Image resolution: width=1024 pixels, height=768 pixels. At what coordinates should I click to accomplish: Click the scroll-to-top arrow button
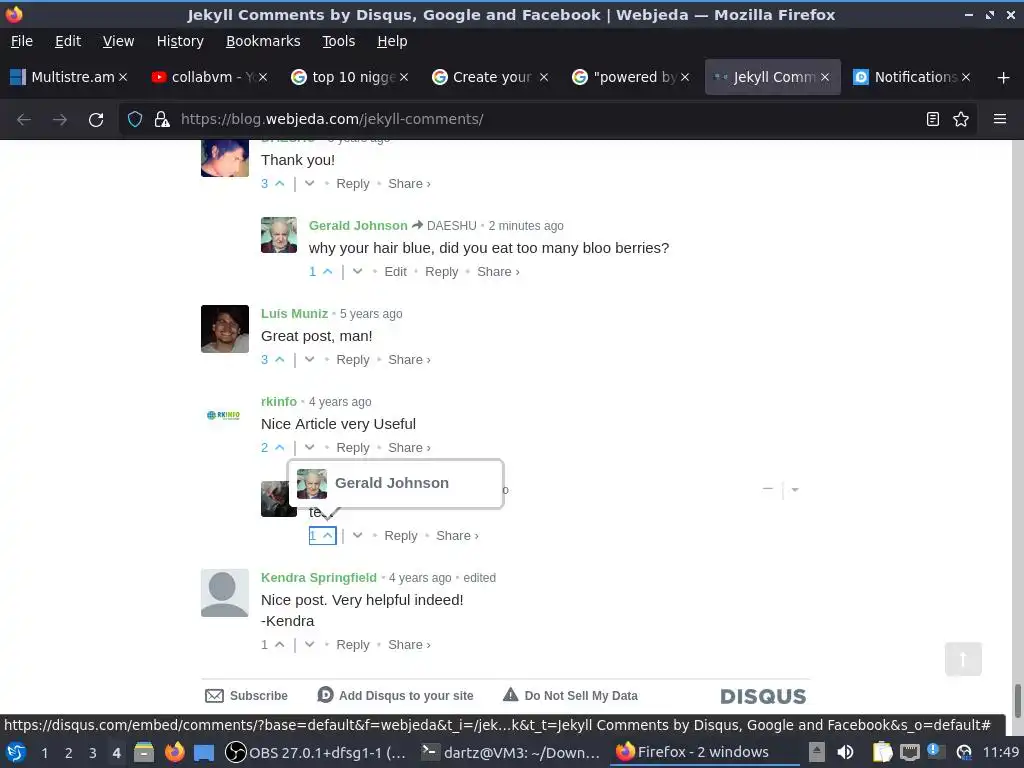click(x=963, y=659)
